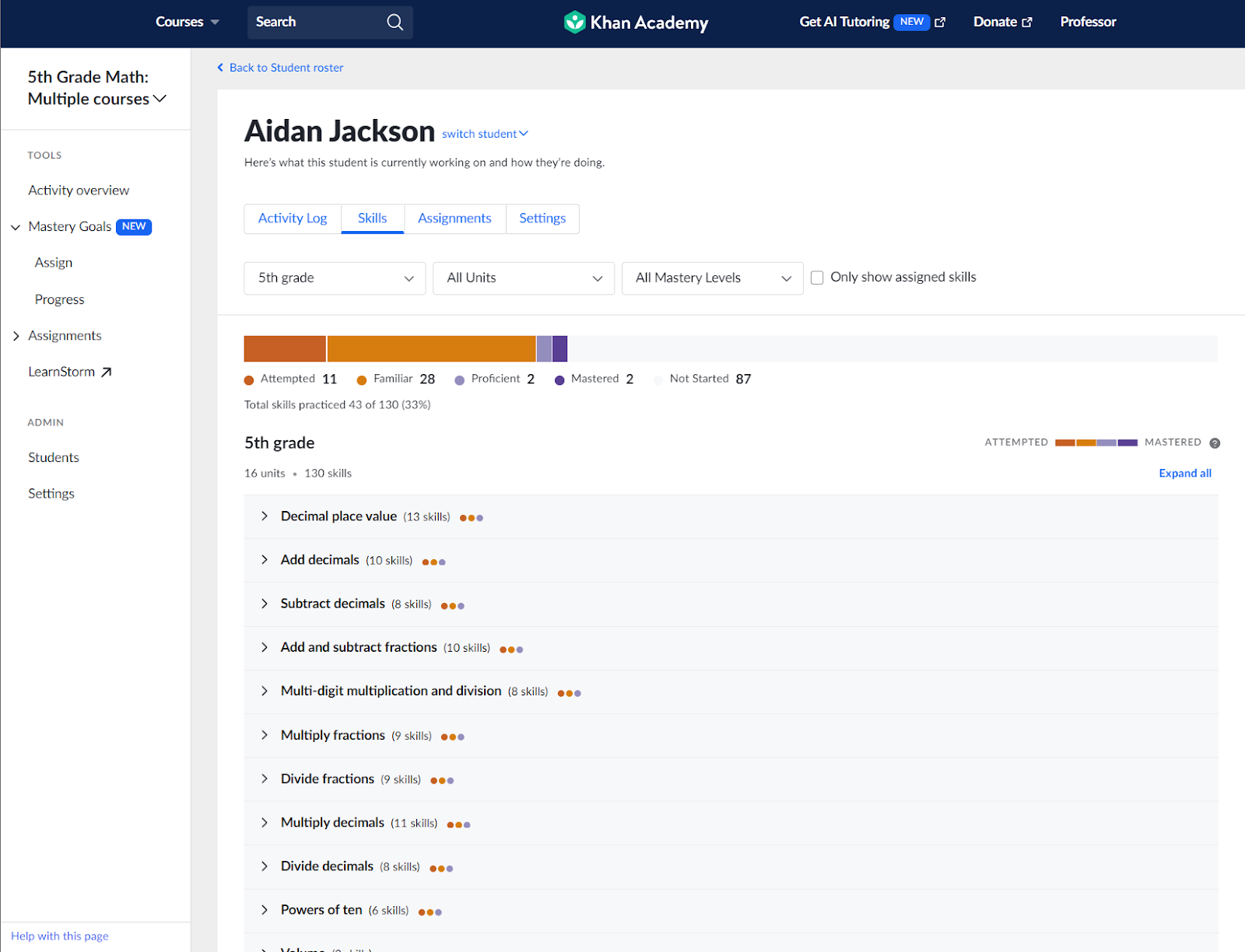Click the Mastered purple dot in the legend
This screenshot has width=1245, height=952.
tap(559, 379)
